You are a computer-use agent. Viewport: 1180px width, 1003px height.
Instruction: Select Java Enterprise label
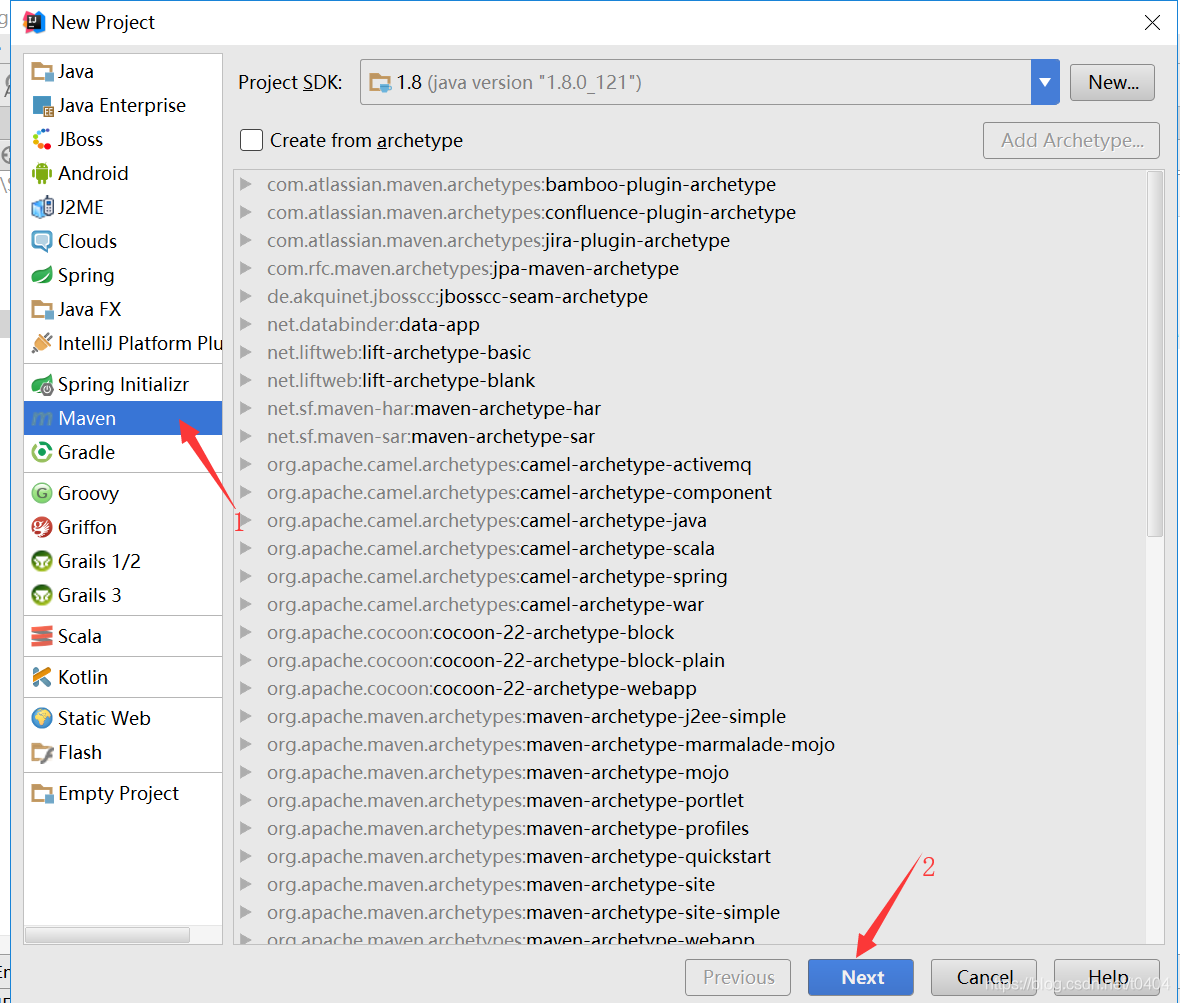pos(122,106)
